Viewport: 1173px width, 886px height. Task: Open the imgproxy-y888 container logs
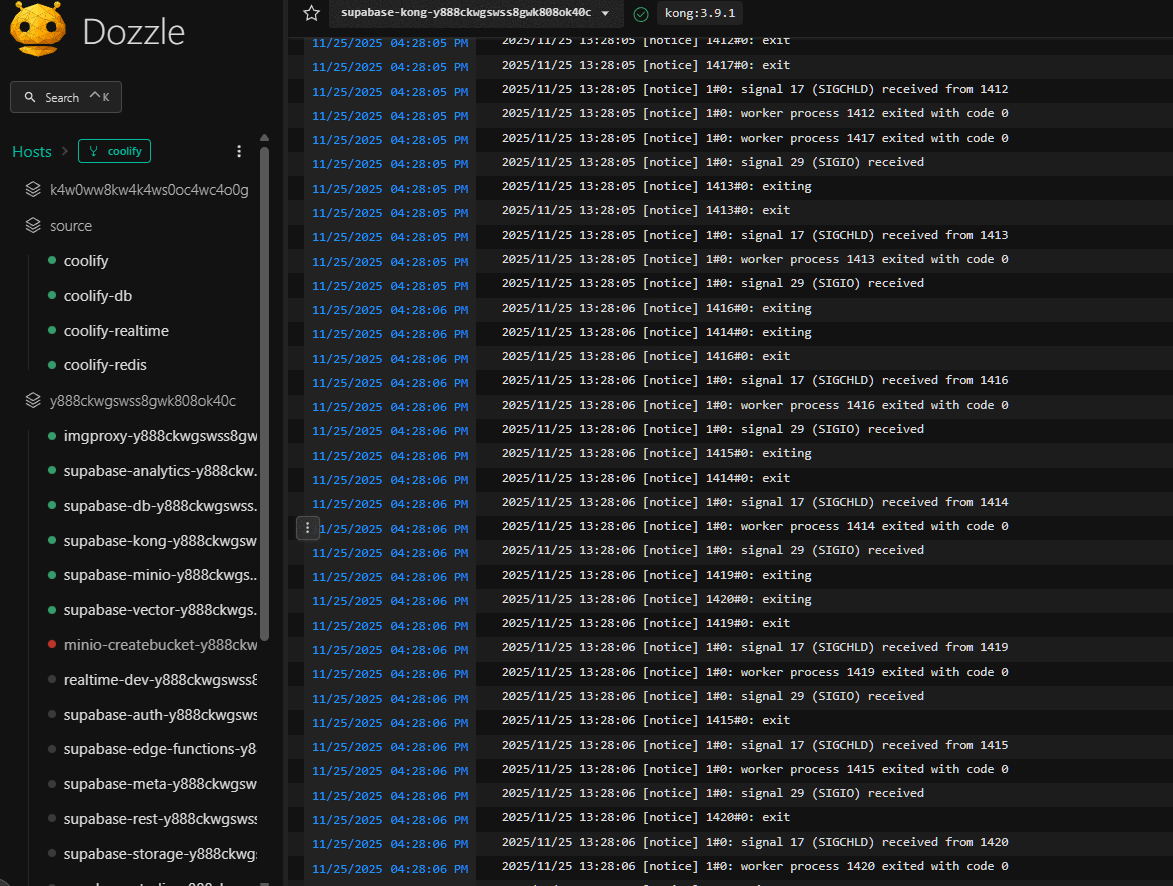160,436
